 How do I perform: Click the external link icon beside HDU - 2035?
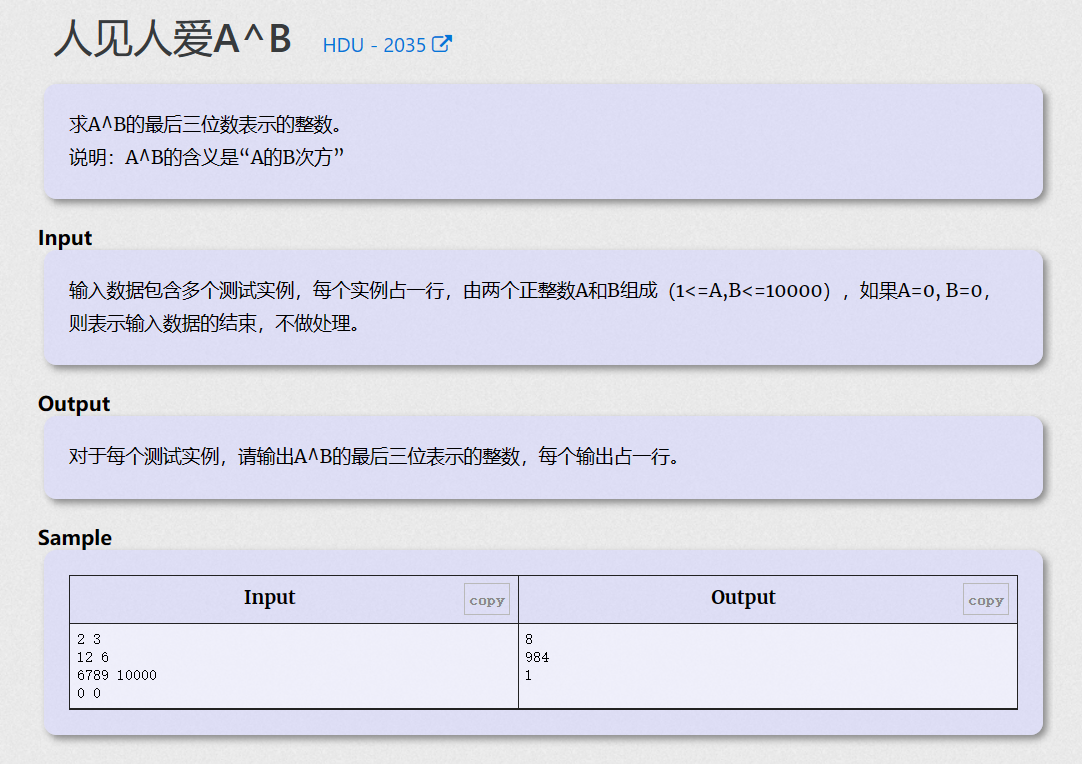pyautogui.click(x=442, y=44)
